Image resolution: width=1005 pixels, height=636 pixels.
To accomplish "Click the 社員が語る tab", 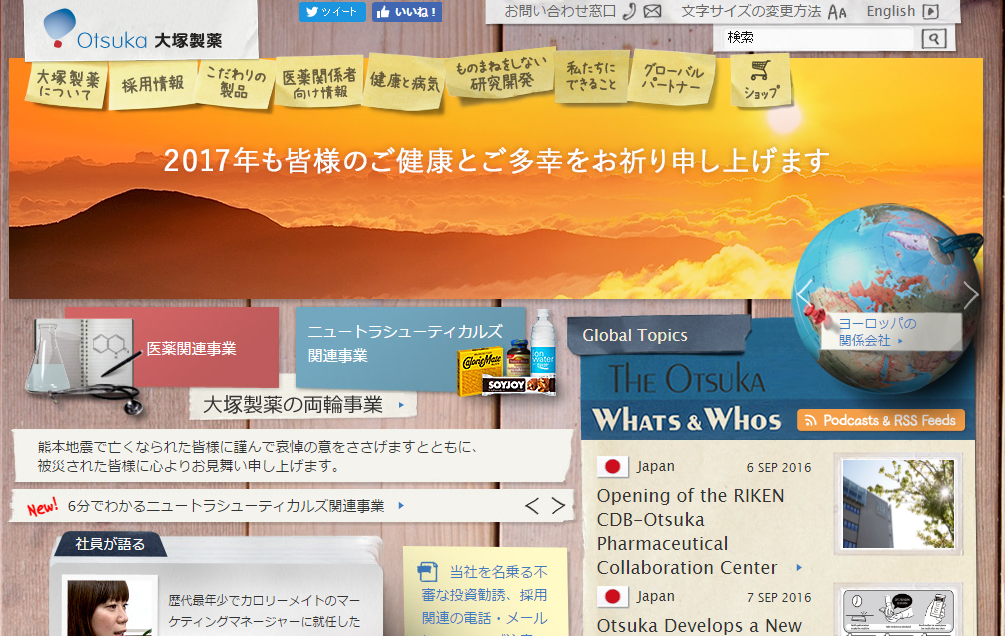I will tap(110, 544).
